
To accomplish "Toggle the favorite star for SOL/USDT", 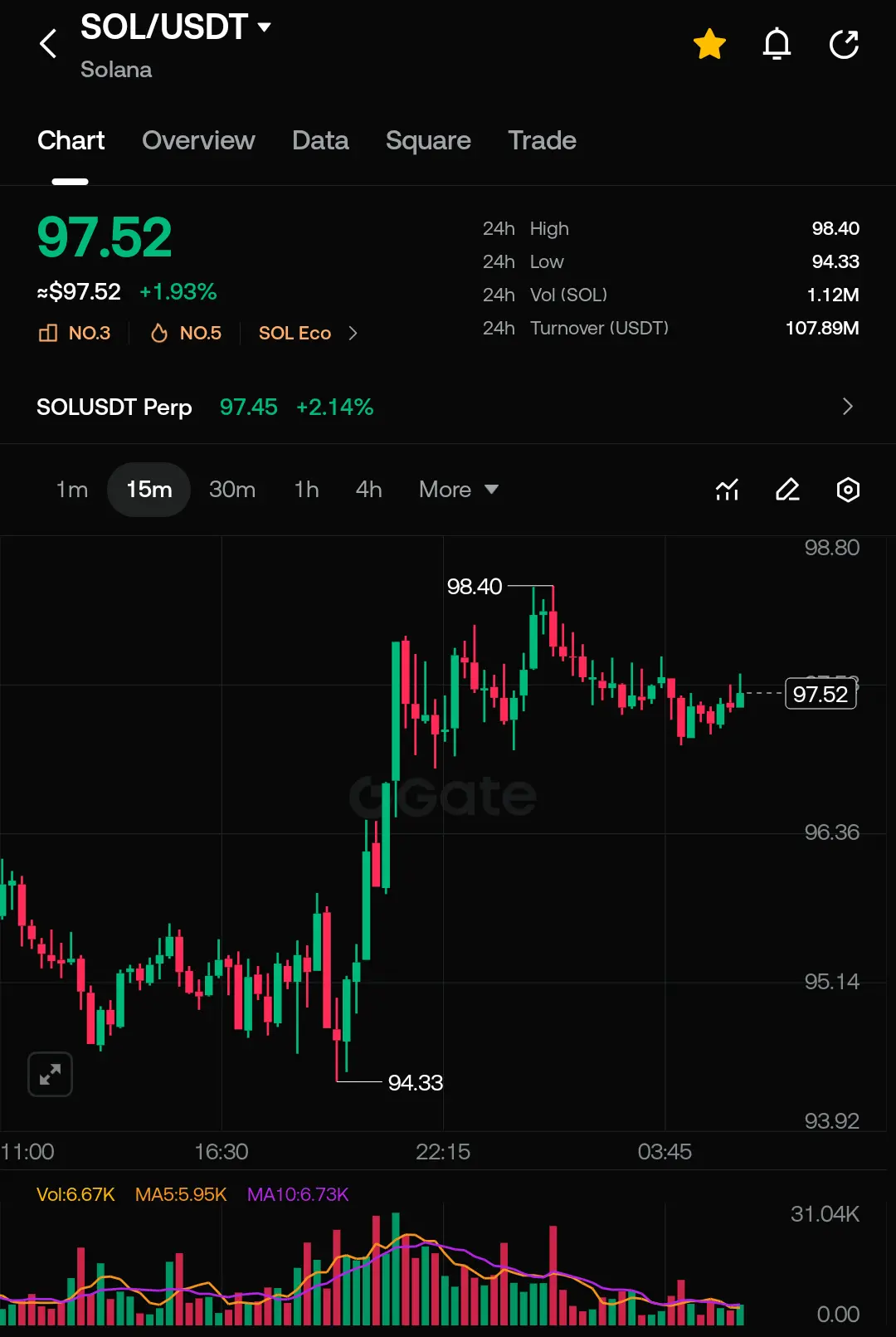I will click(x=710, y=44).
